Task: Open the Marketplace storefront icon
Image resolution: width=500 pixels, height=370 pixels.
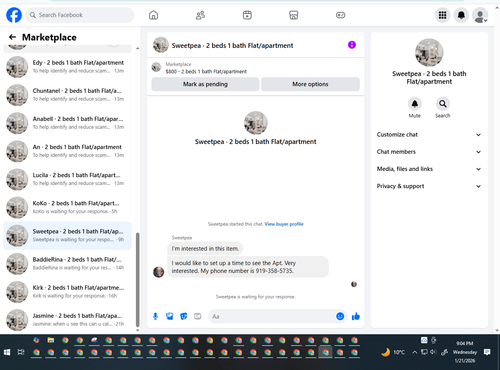Action: [294, 15]
